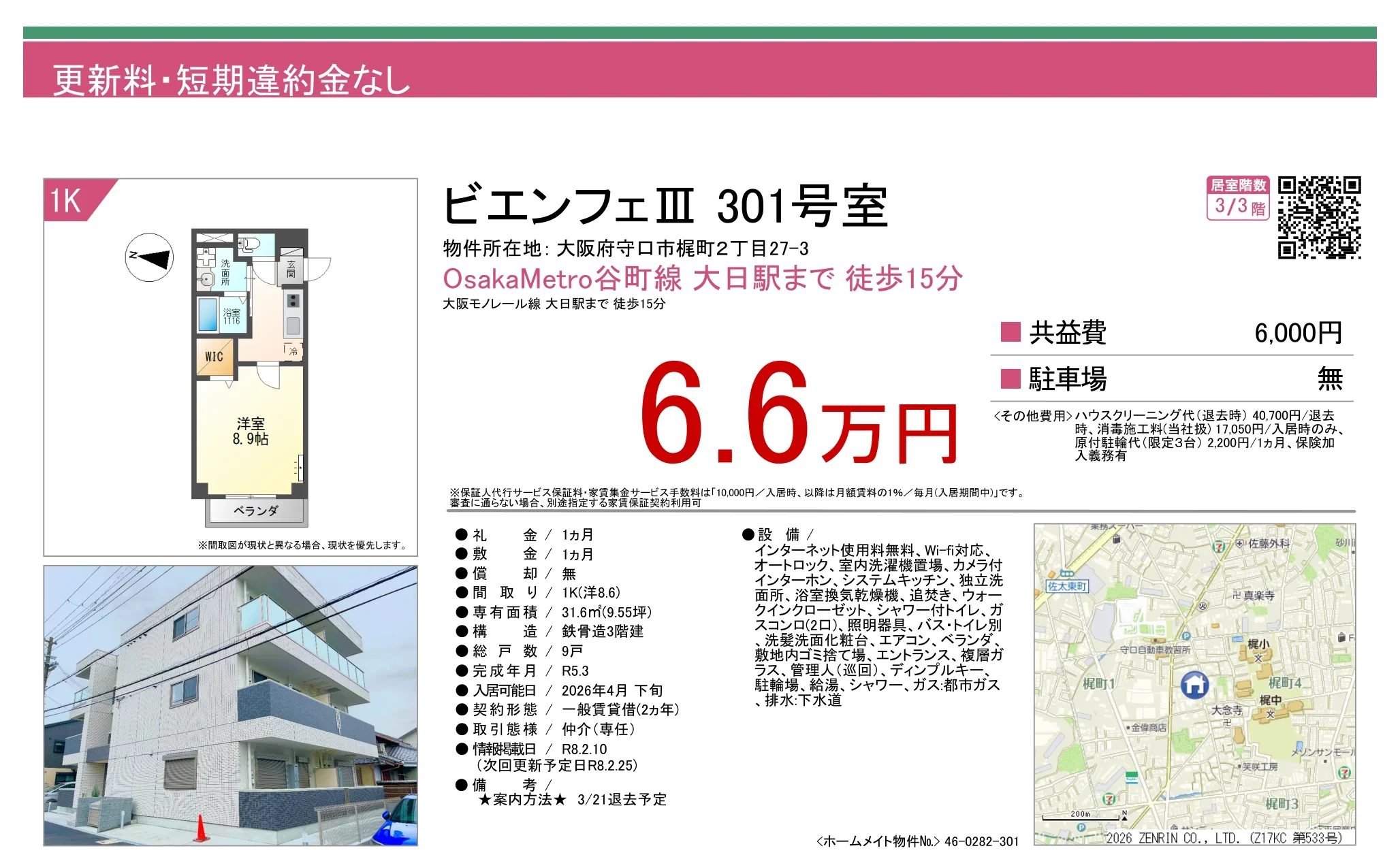The image size is (1400, 857).
Task: Click the pink square beside 駐車場
Action: [1011, 378]
